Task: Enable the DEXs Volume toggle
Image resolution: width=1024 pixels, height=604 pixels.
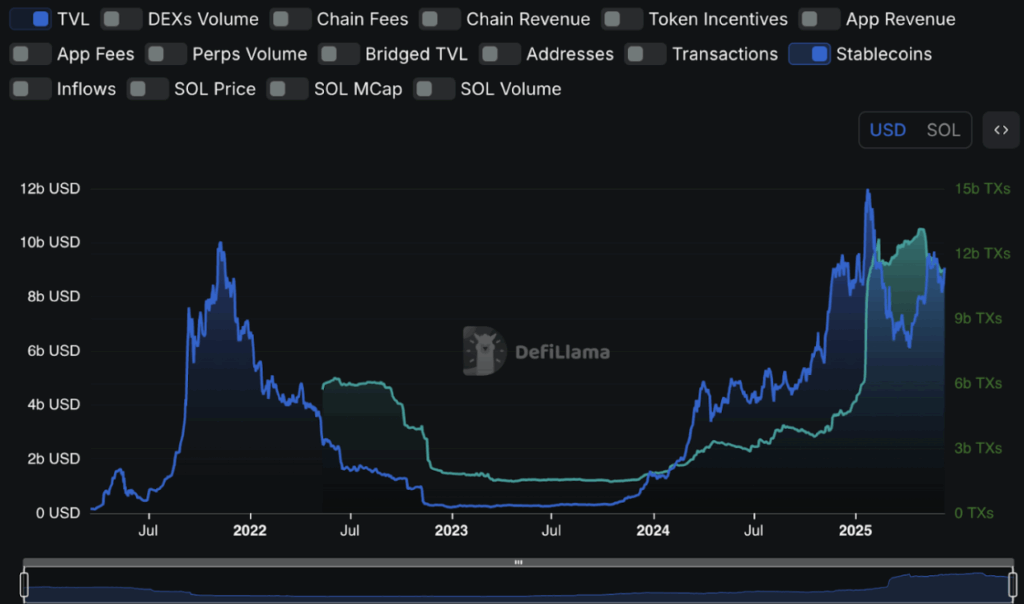Action: pos(121,19)
